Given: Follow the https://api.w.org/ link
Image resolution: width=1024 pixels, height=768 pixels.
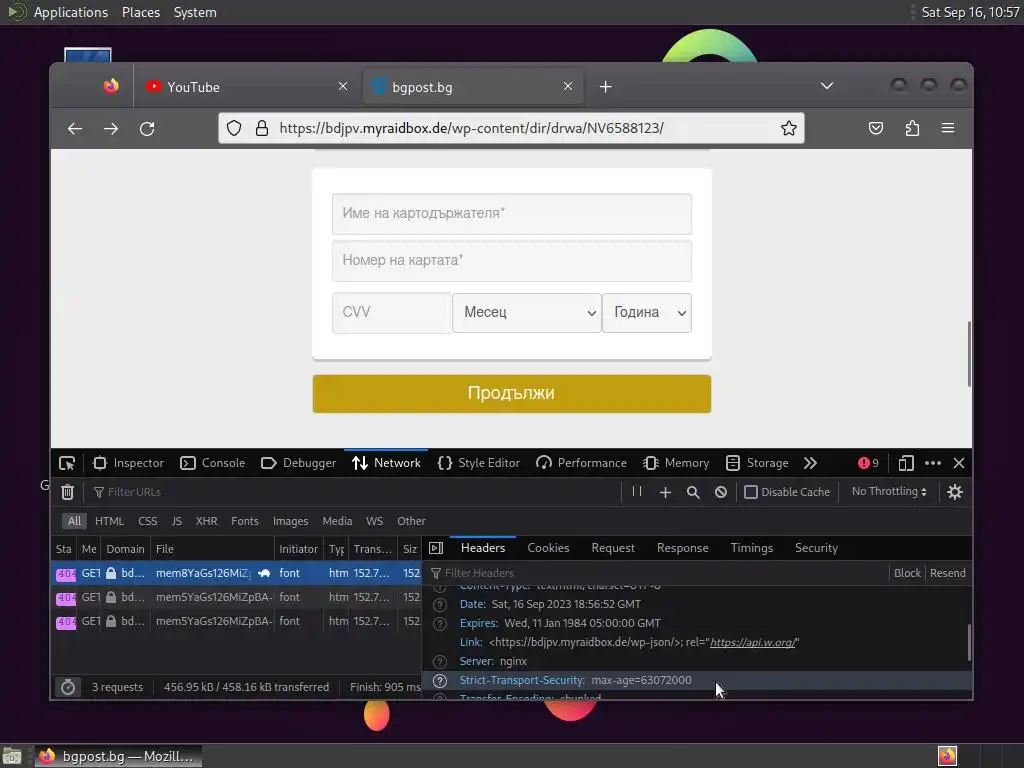Looking at the screenshot, I should pyautogui.click(x=752, y=643).
